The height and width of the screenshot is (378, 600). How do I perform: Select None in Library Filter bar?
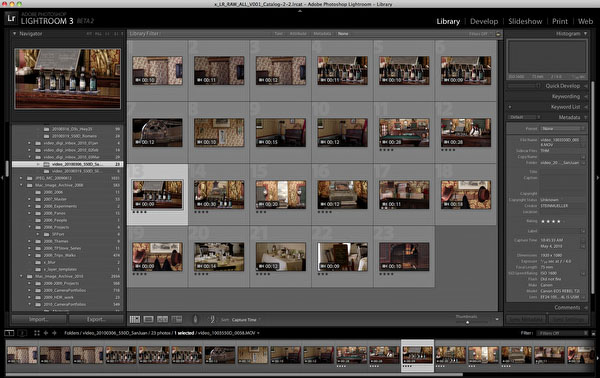point(343,34)
